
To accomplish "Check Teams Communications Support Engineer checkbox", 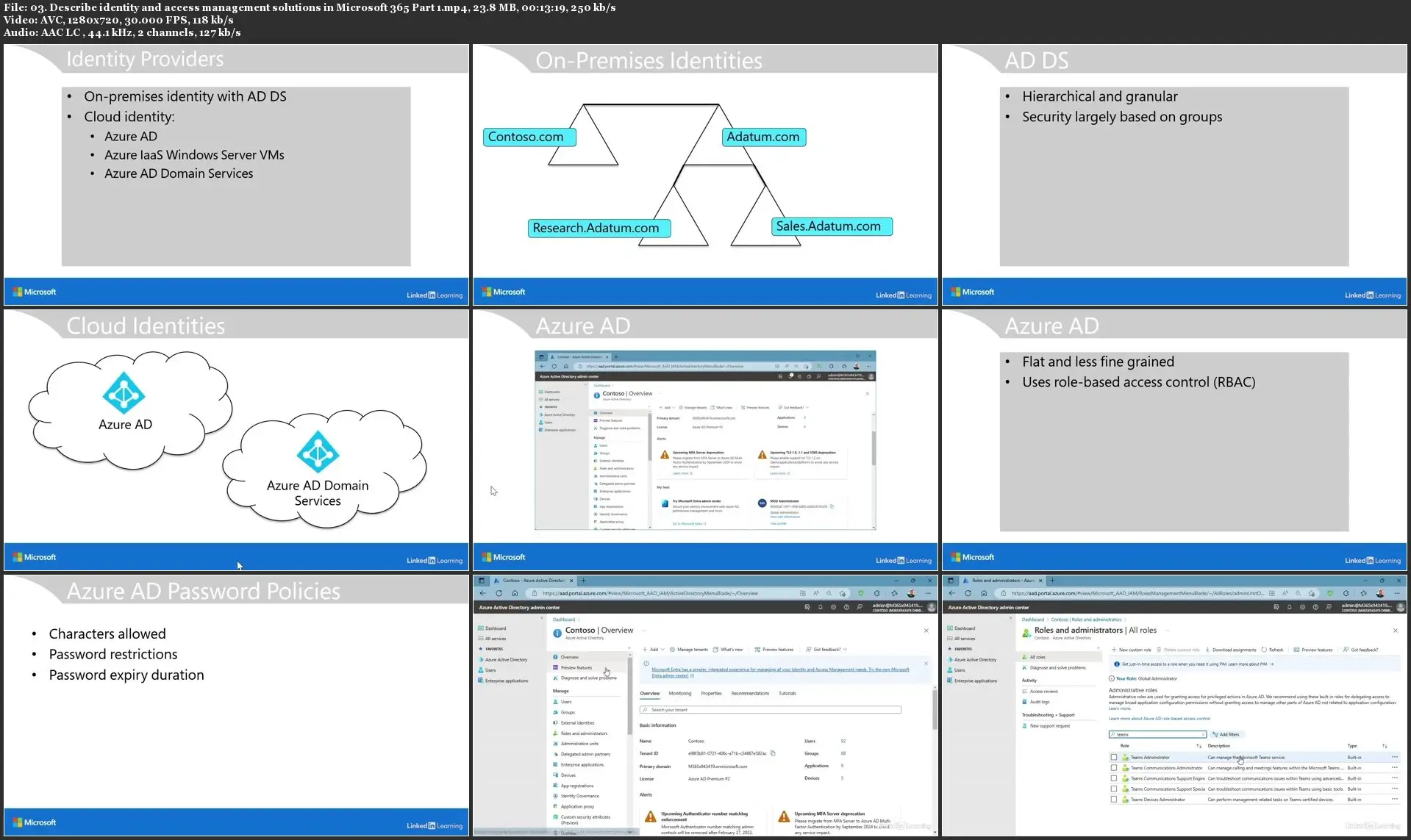I will tap(1114, 778).
